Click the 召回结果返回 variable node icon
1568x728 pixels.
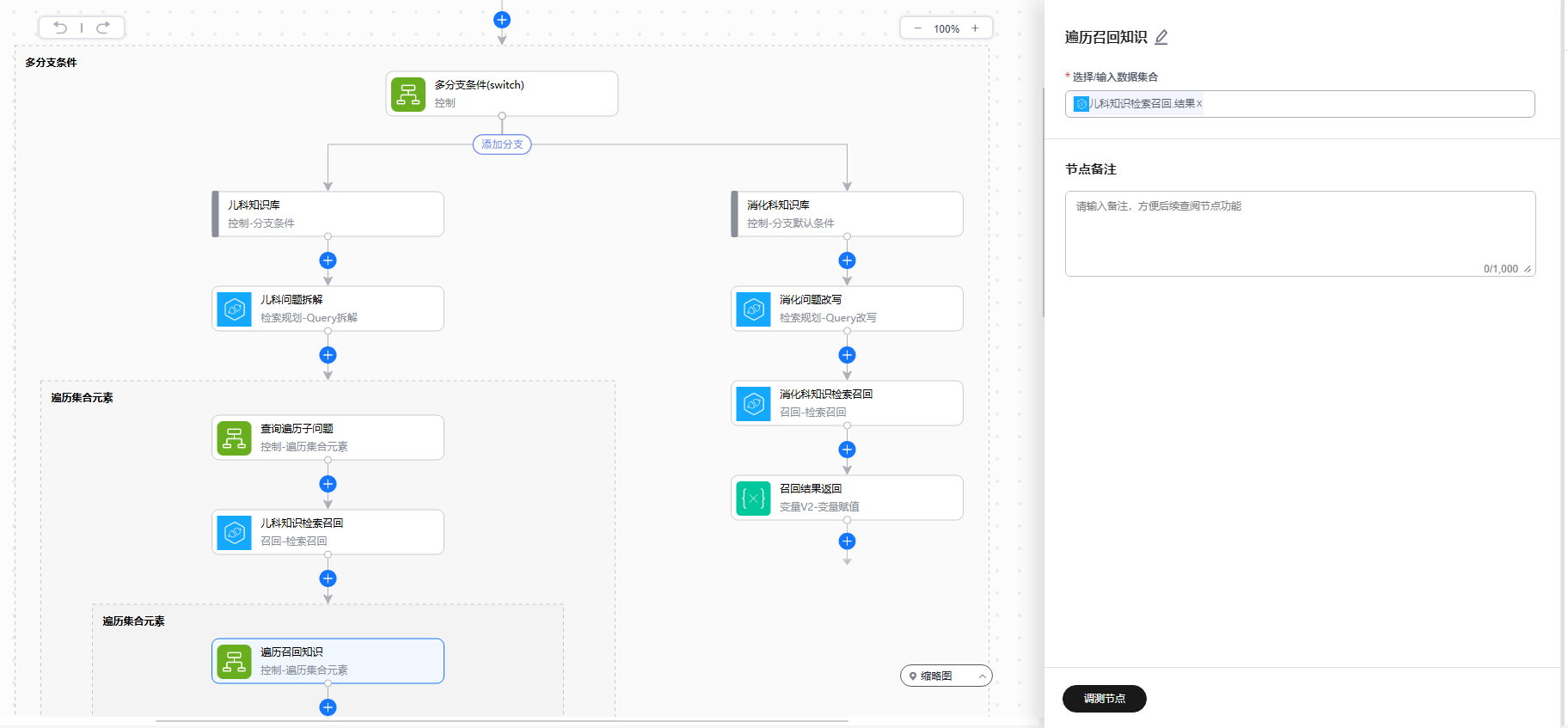coord(754,499)
